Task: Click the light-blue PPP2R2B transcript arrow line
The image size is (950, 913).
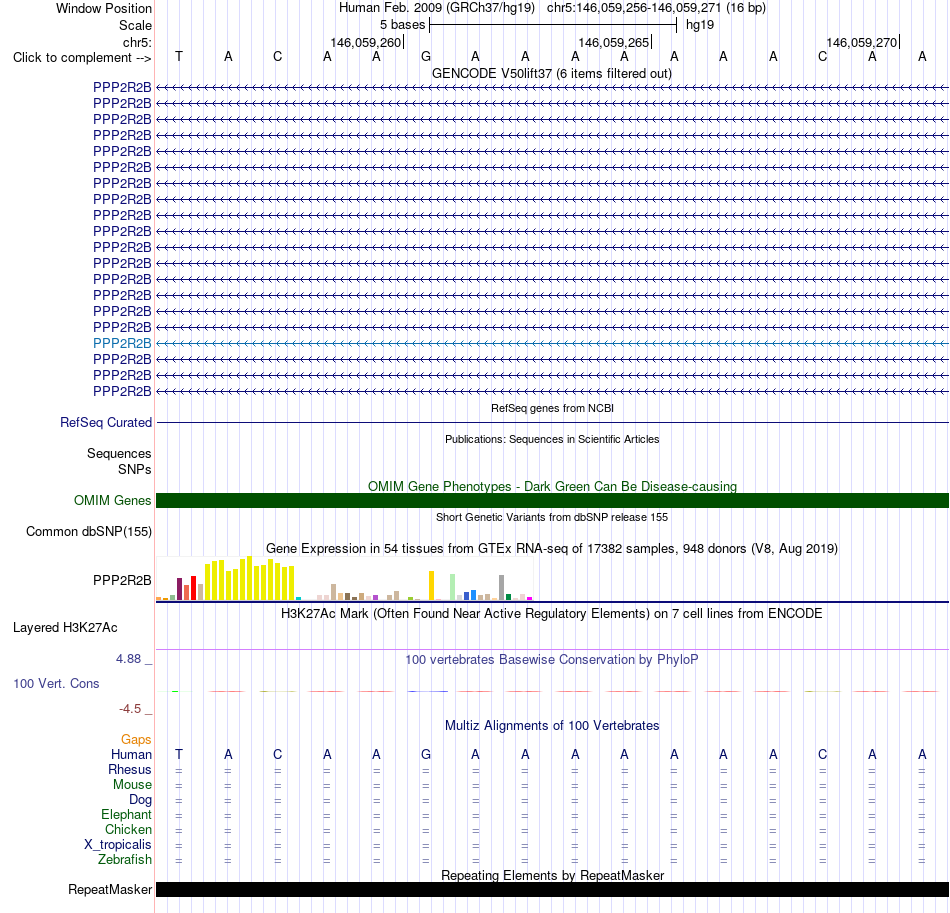Action: tap(553, 343)
